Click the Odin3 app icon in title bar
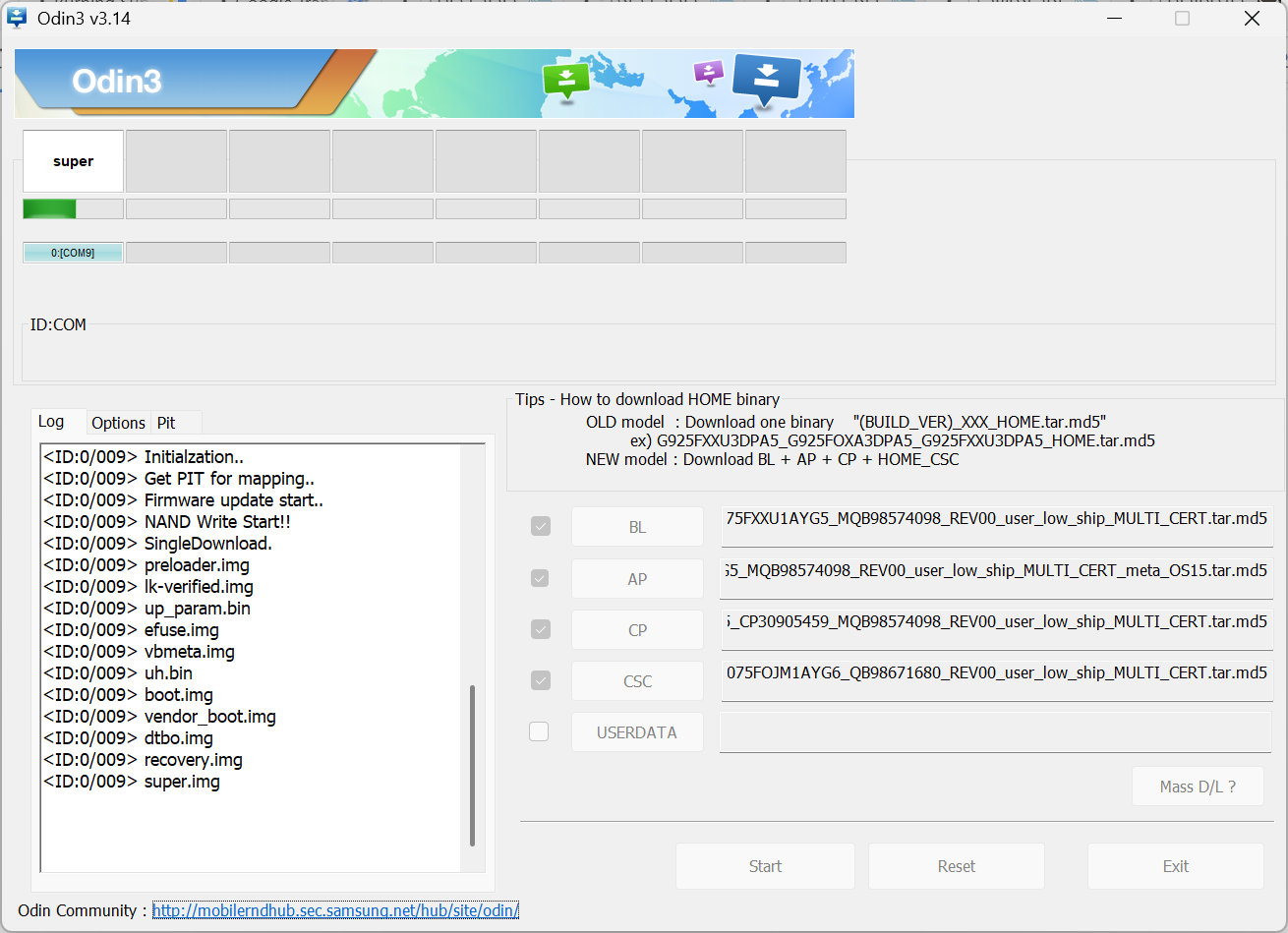The height and width of the screenshot is (933, 1288). coord(18,19)
